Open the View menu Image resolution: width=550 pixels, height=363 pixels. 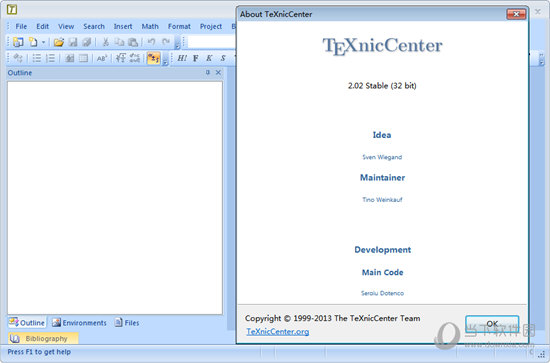(66, 26)
